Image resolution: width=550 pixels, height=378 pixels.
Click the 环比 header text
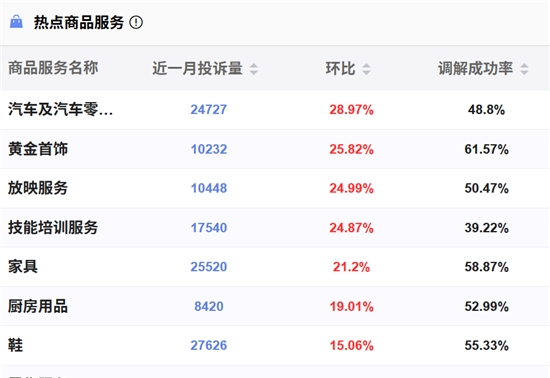tap(340, 68)
